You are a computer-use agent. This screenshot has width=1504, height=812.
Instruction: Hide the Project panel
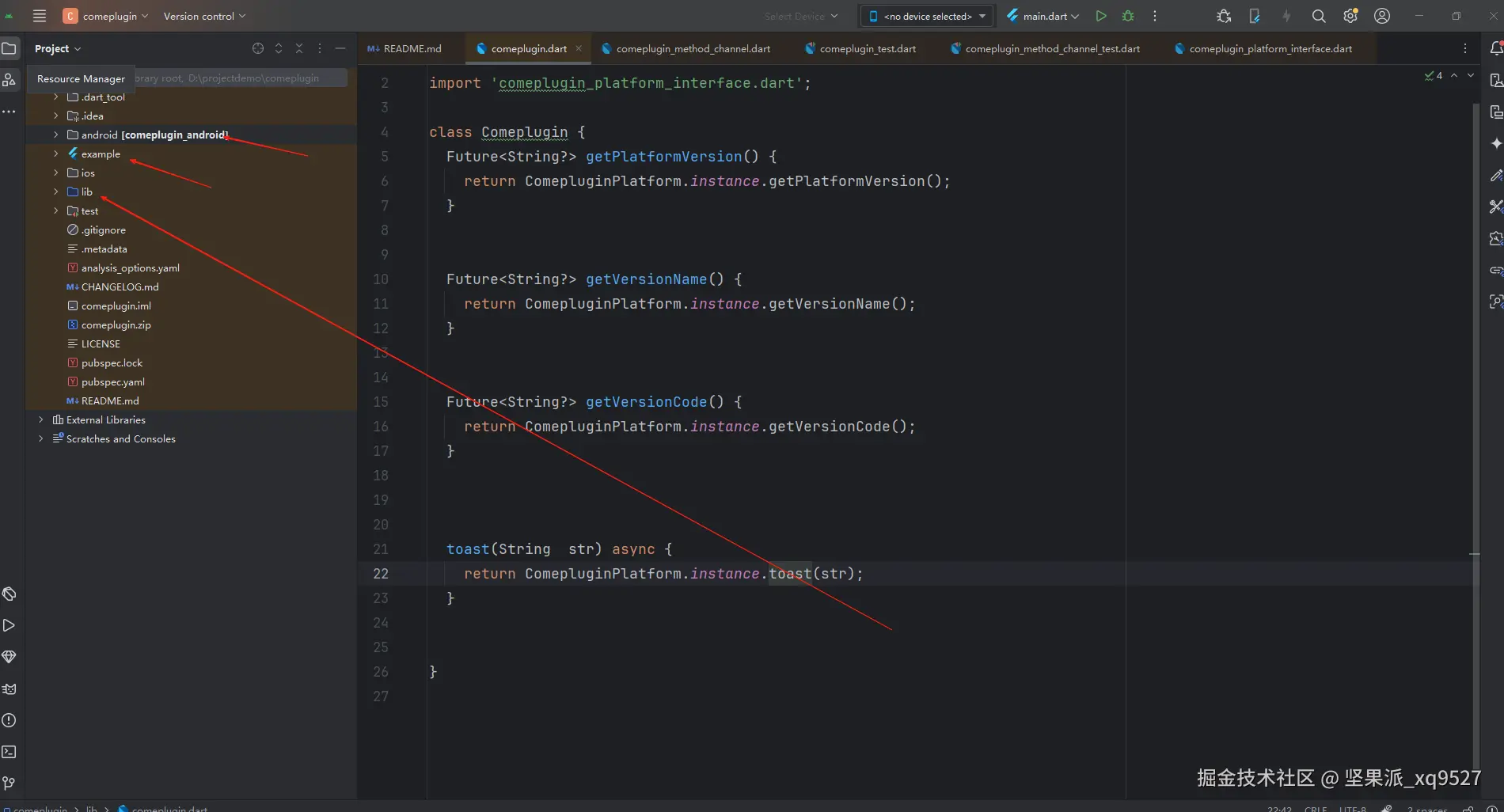340,48
